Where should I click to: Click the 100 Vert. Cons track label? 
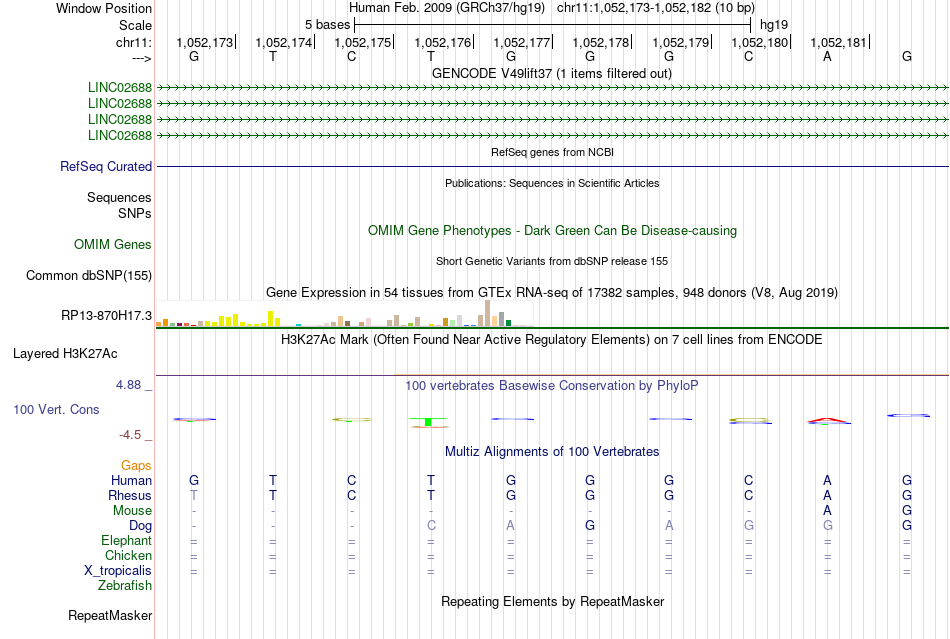[56, 409]
